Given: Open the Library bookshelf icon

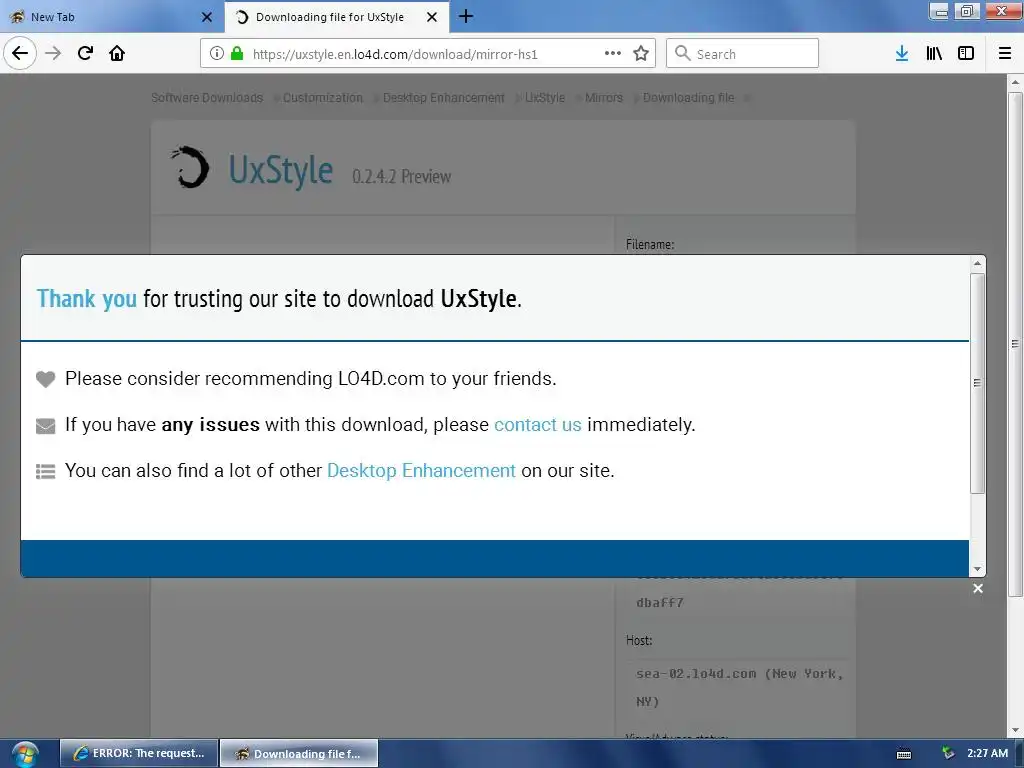Looking at the screenshot, I should 934,53.
